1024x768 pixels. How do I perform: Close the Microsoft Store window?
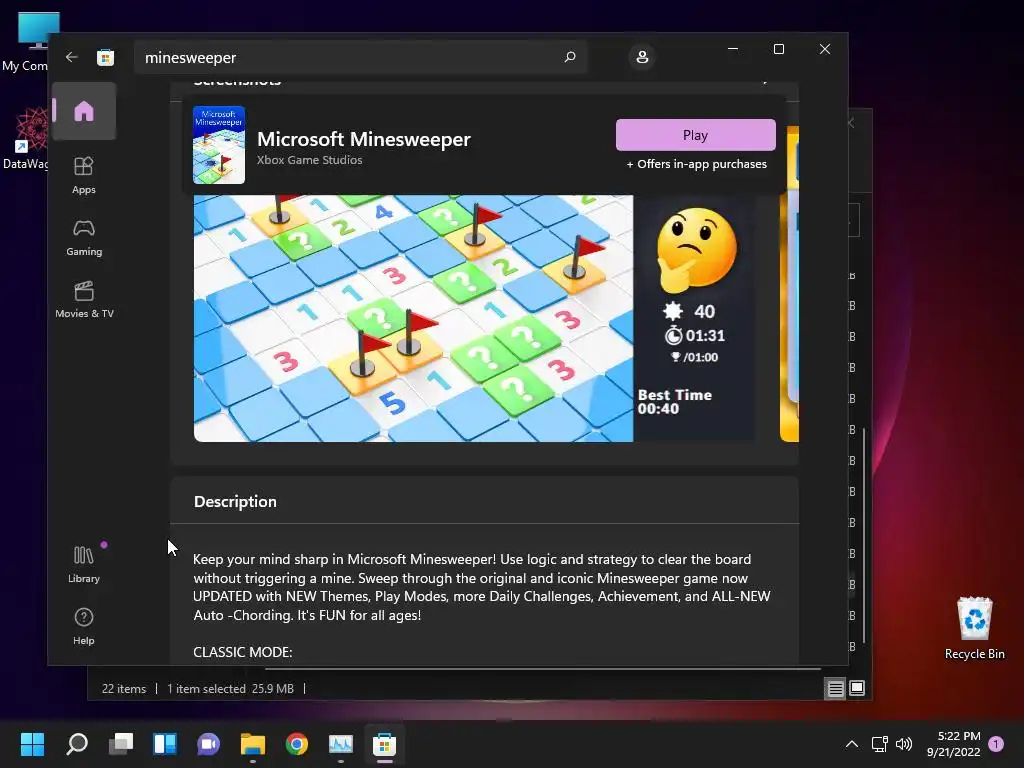click(825, 49)
